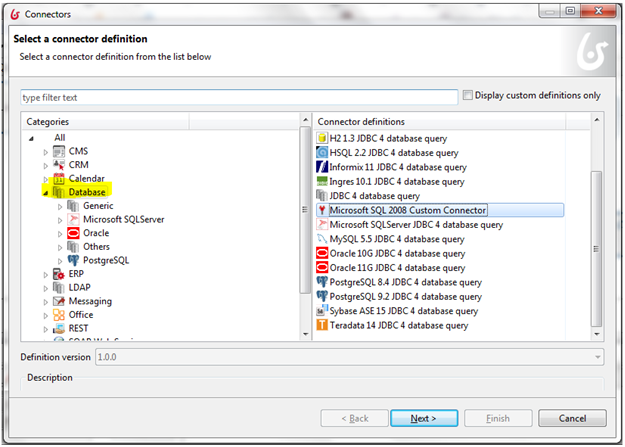
Task: Expand the PostgreSQL subcategory
Action: pos(60,262)
